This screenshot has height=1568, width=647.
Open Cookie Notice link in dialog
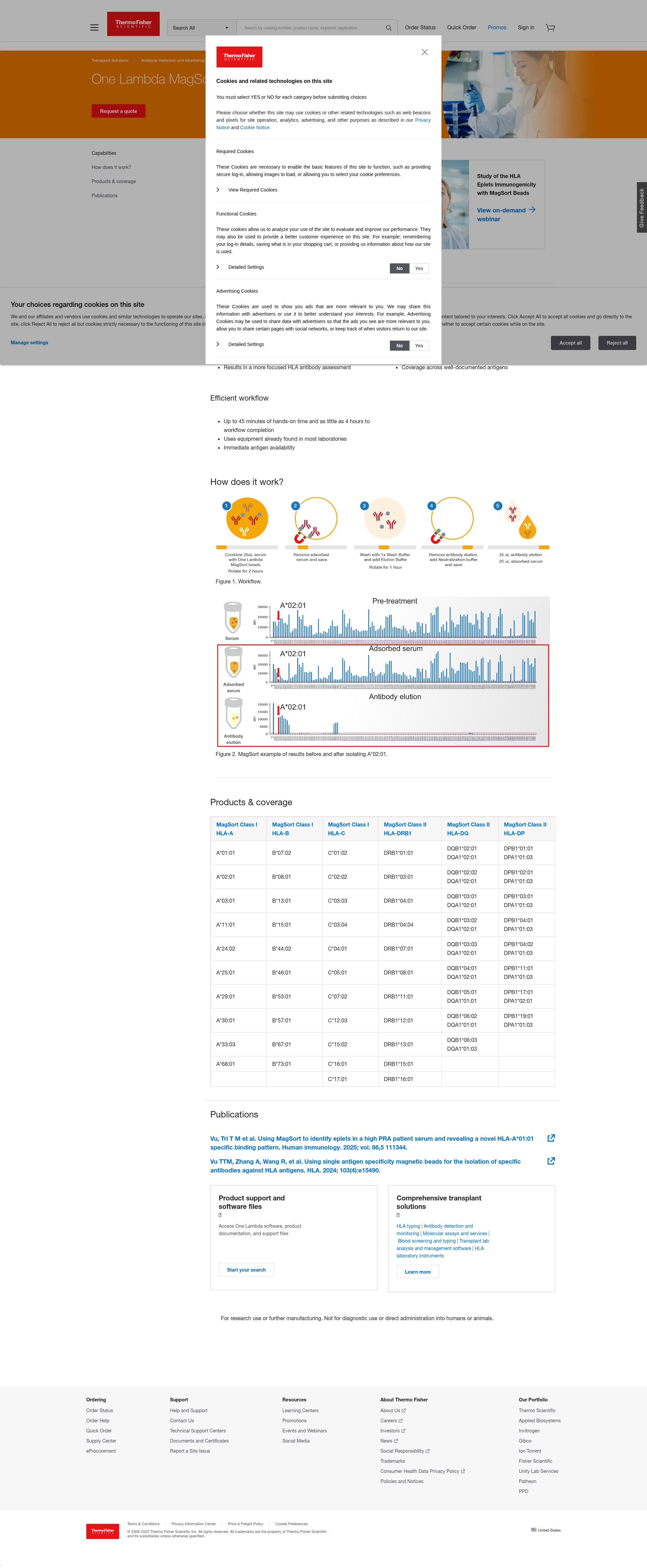[255, 128]
